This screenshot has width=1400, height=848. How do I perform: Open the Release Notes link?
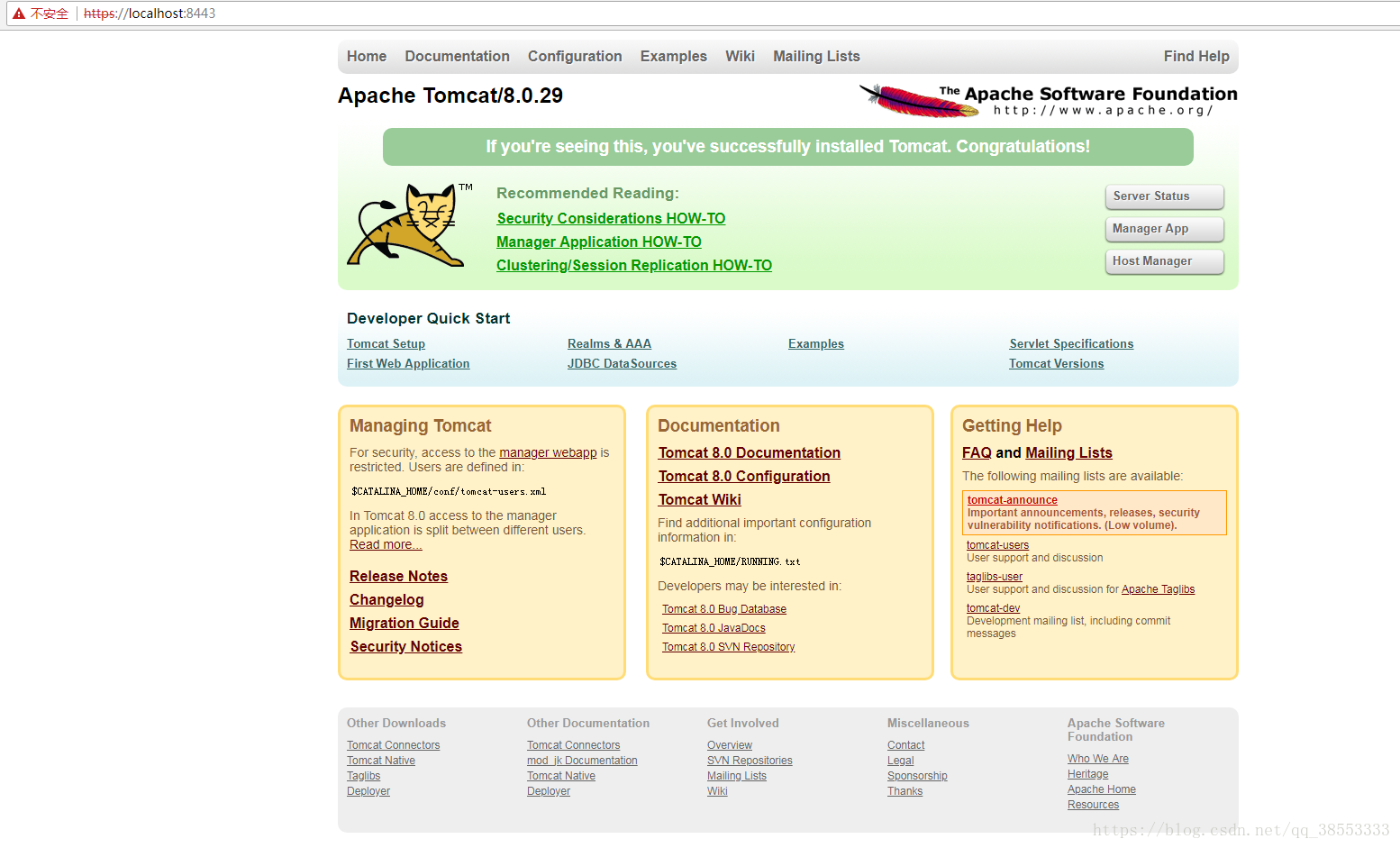398,576
